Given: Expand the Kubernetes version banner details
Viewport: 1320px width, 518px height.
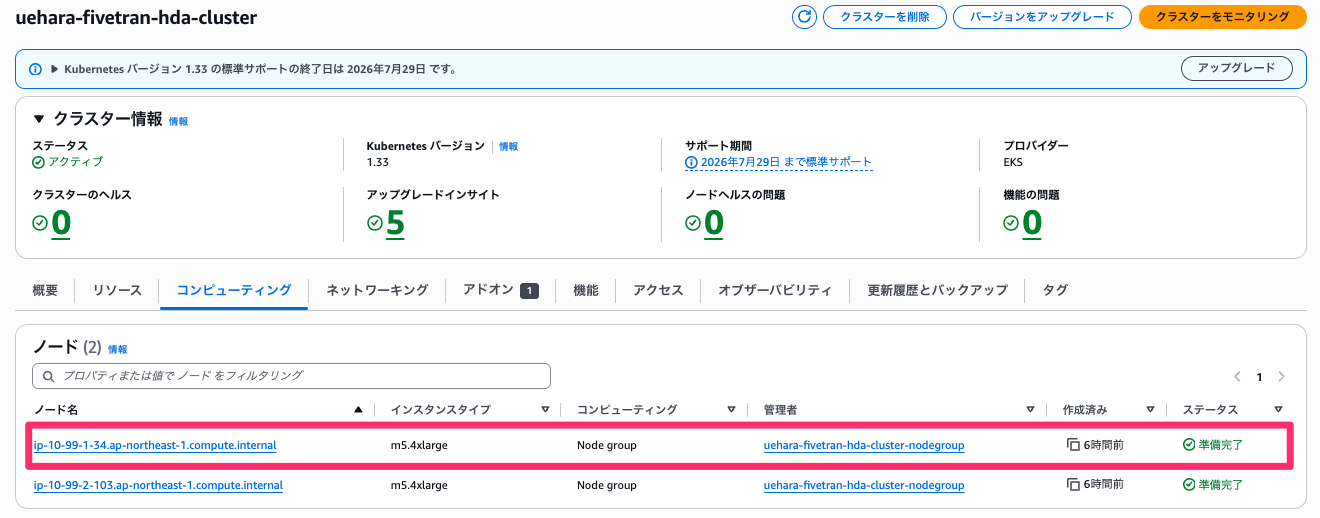Looking at the screenshot, I should tap(54, 69).
